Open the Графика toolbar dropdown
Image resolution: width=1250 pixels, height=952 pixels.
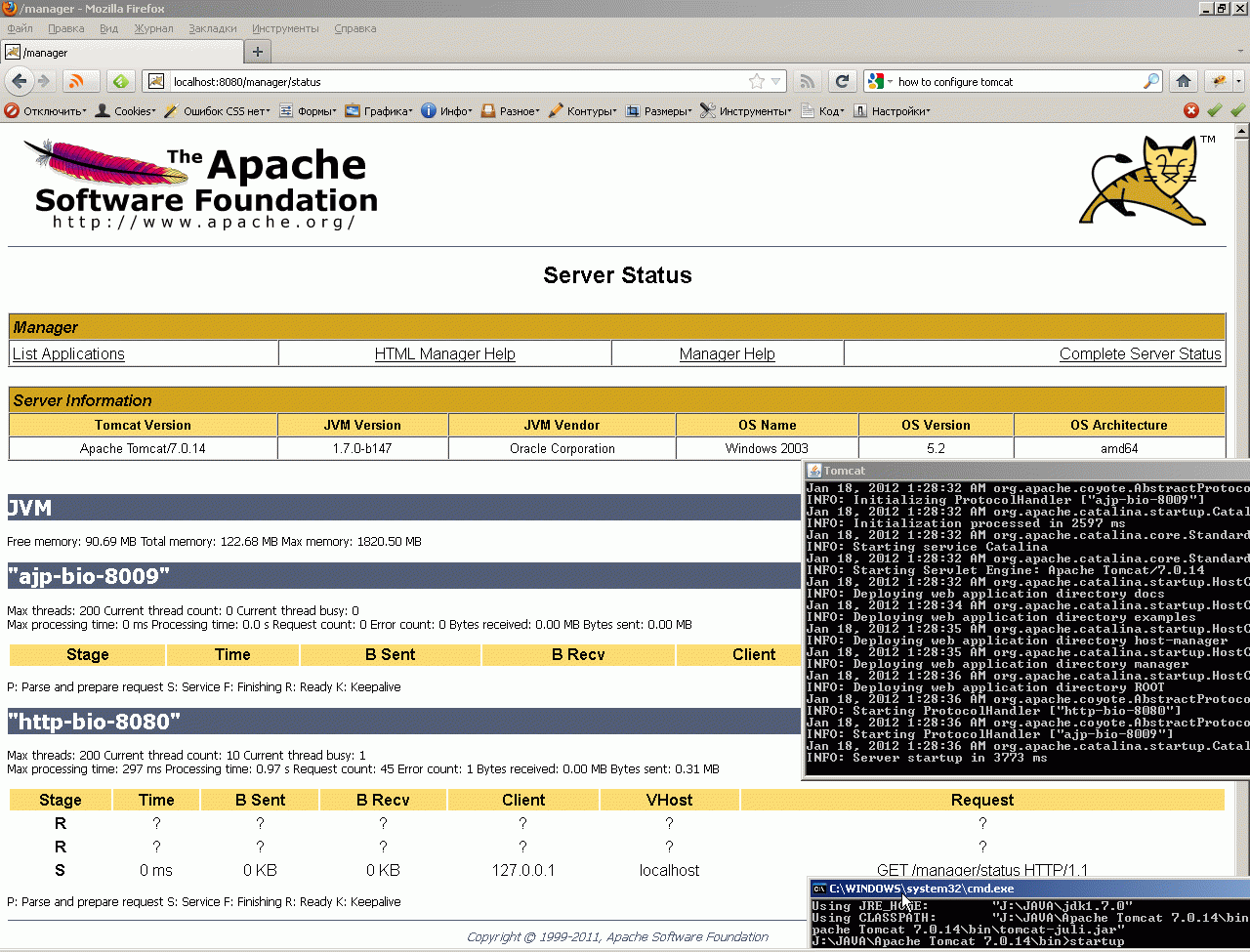(379, 111)
